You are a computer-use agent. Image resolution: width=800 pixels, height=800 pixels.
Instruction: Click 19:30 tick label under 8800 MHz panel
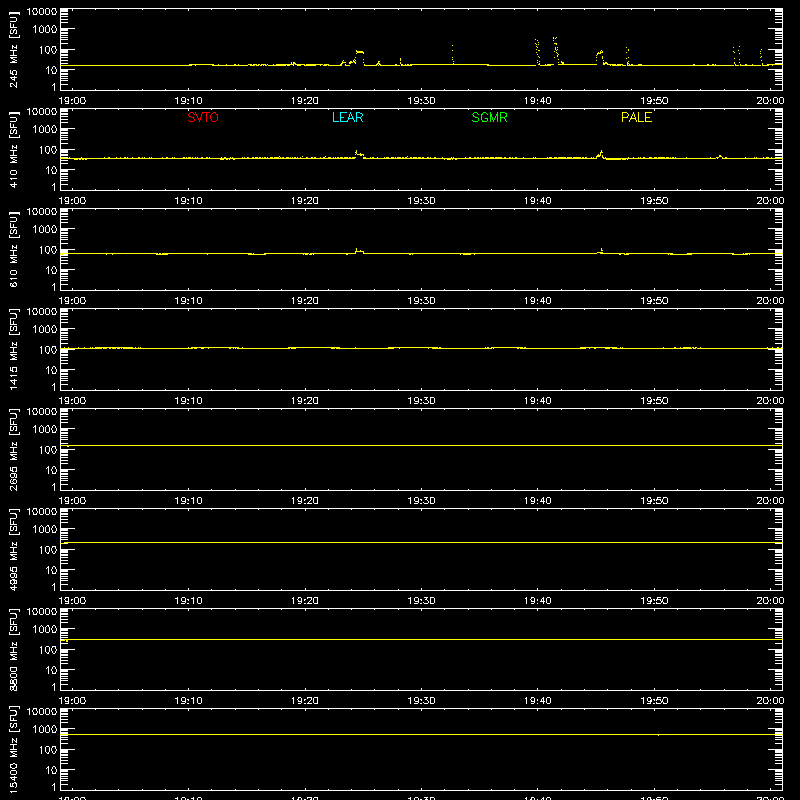tap(421, 701)
